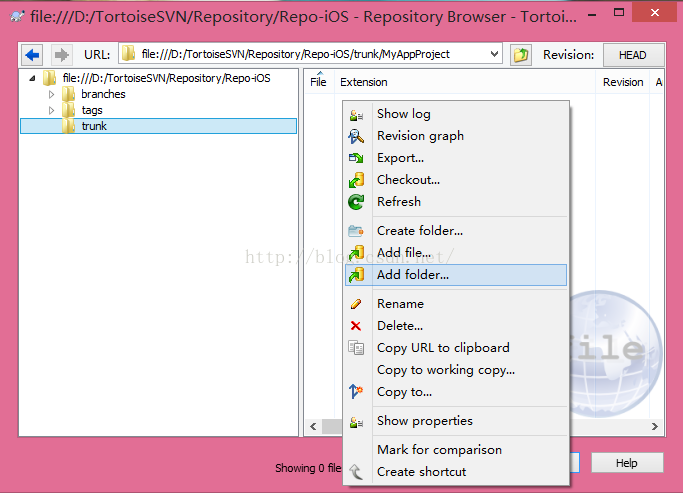
Task: Focus the repository URL input field
Action: [x=311, y=54]
